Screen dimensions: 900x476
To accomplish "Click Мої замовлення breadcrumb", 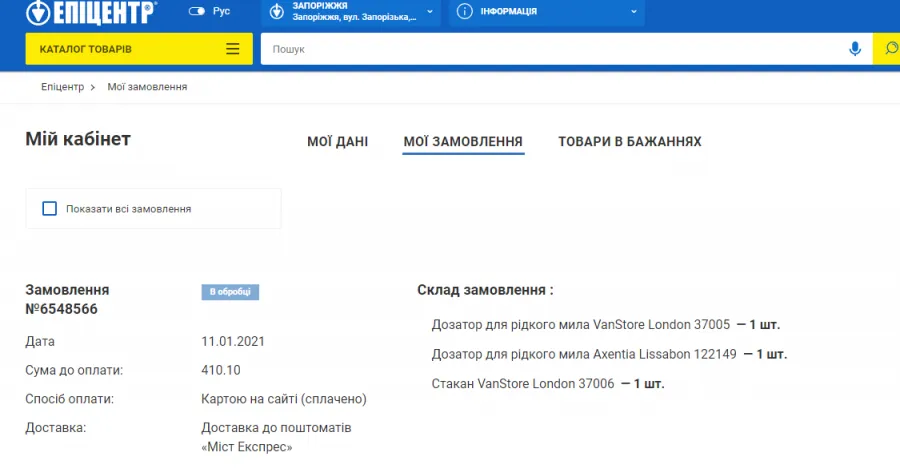I will click(148, 87).
